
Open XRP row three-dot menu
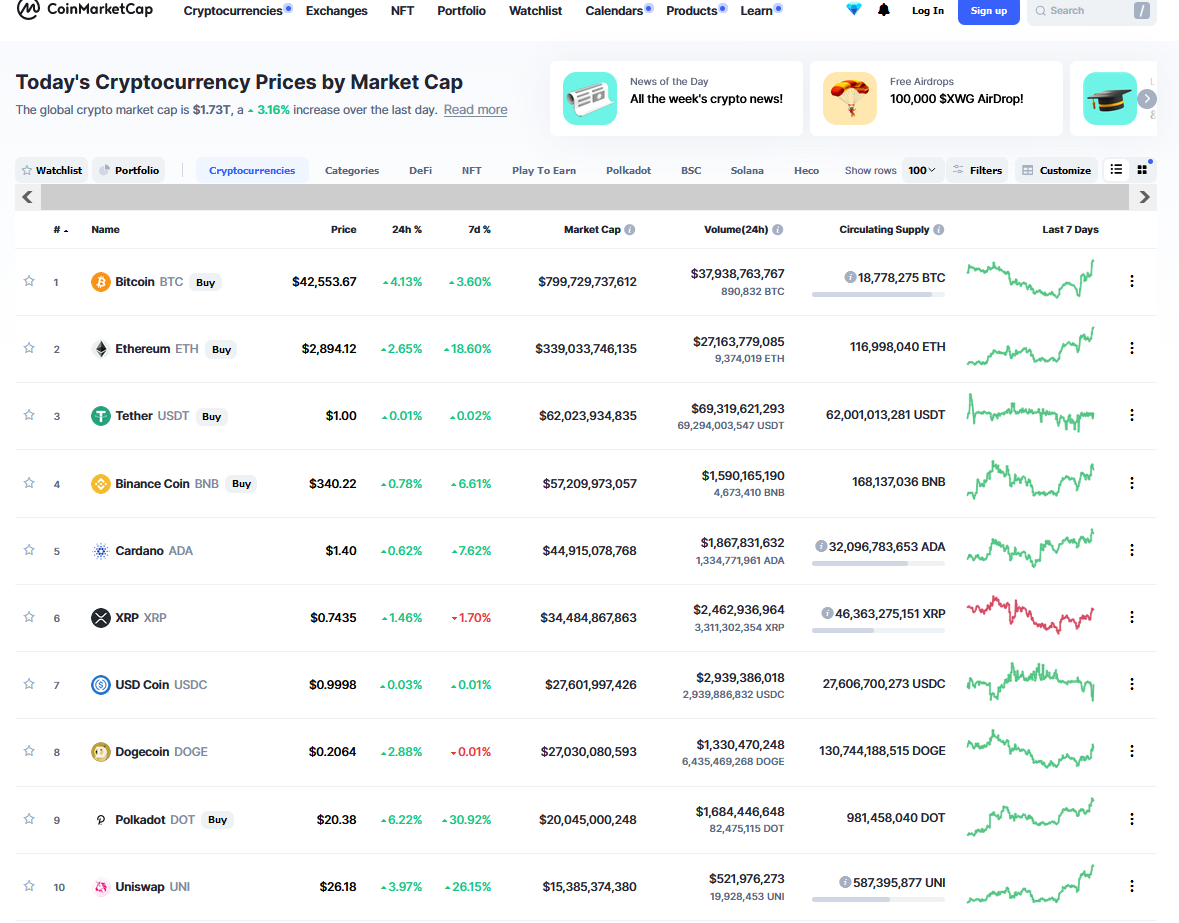tap(1132, 617)
